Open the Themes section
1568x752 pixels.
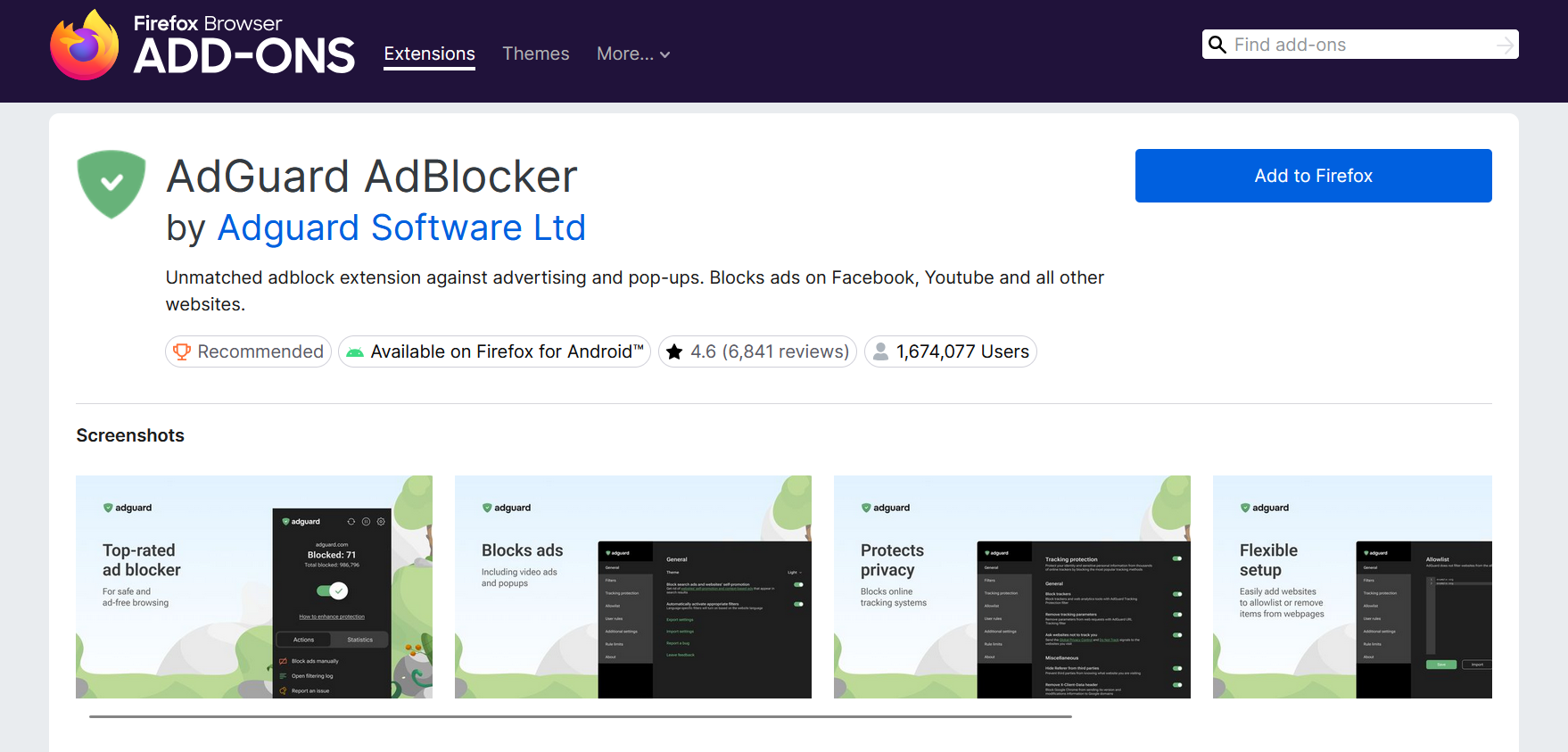pyautogui.click(x=535, y=54)
